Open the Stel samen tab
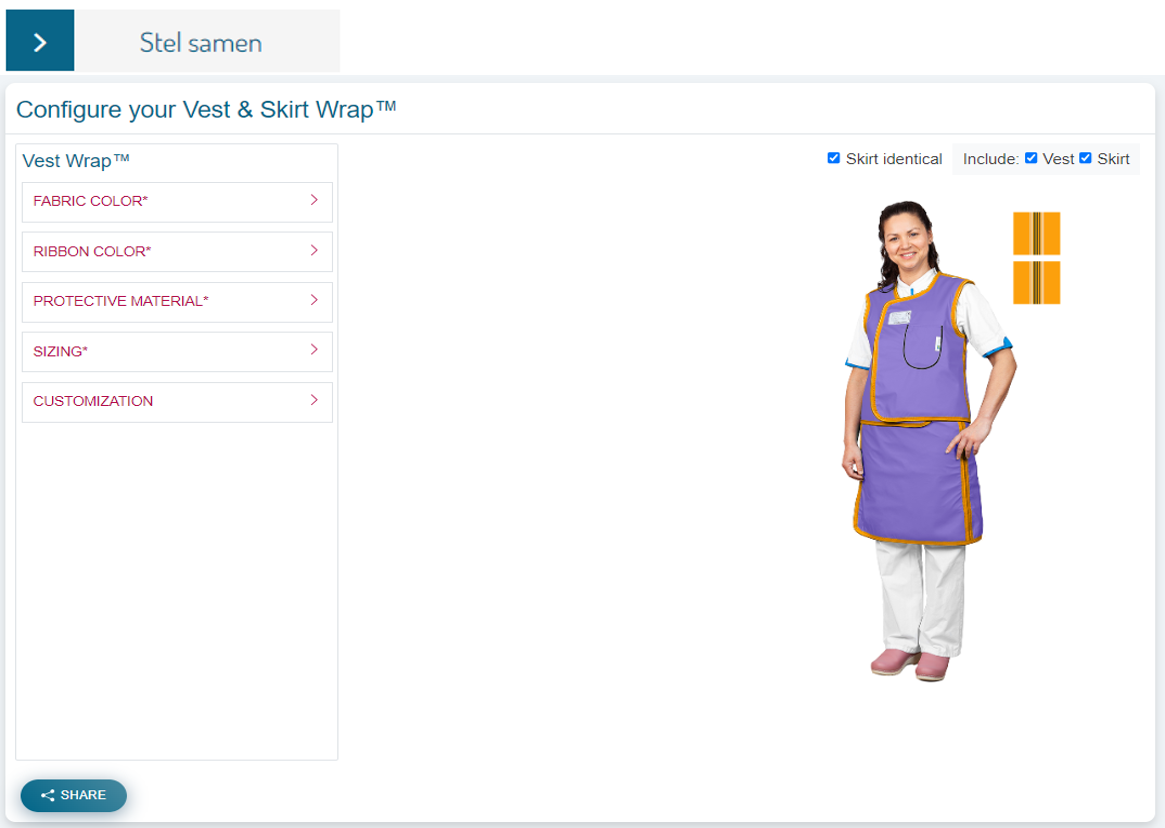 coord(201,42)
